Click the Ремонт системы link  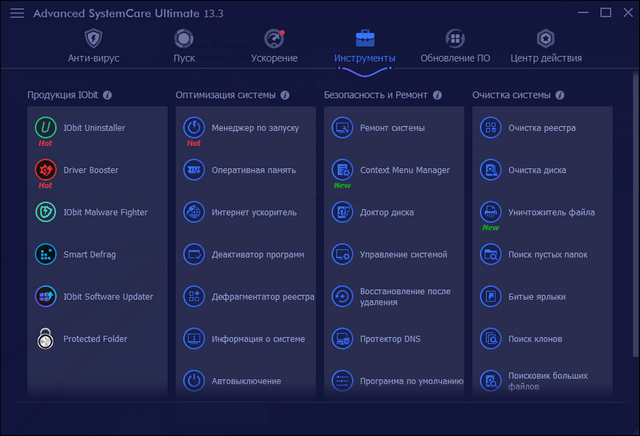pyautogui.click(x=392, y=128)
